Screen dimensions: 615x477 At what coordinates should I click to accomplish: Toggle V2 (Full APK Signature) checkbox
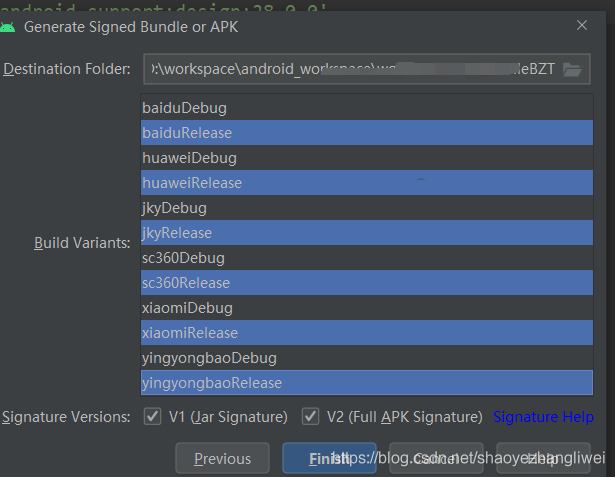(x=310, y=416)
